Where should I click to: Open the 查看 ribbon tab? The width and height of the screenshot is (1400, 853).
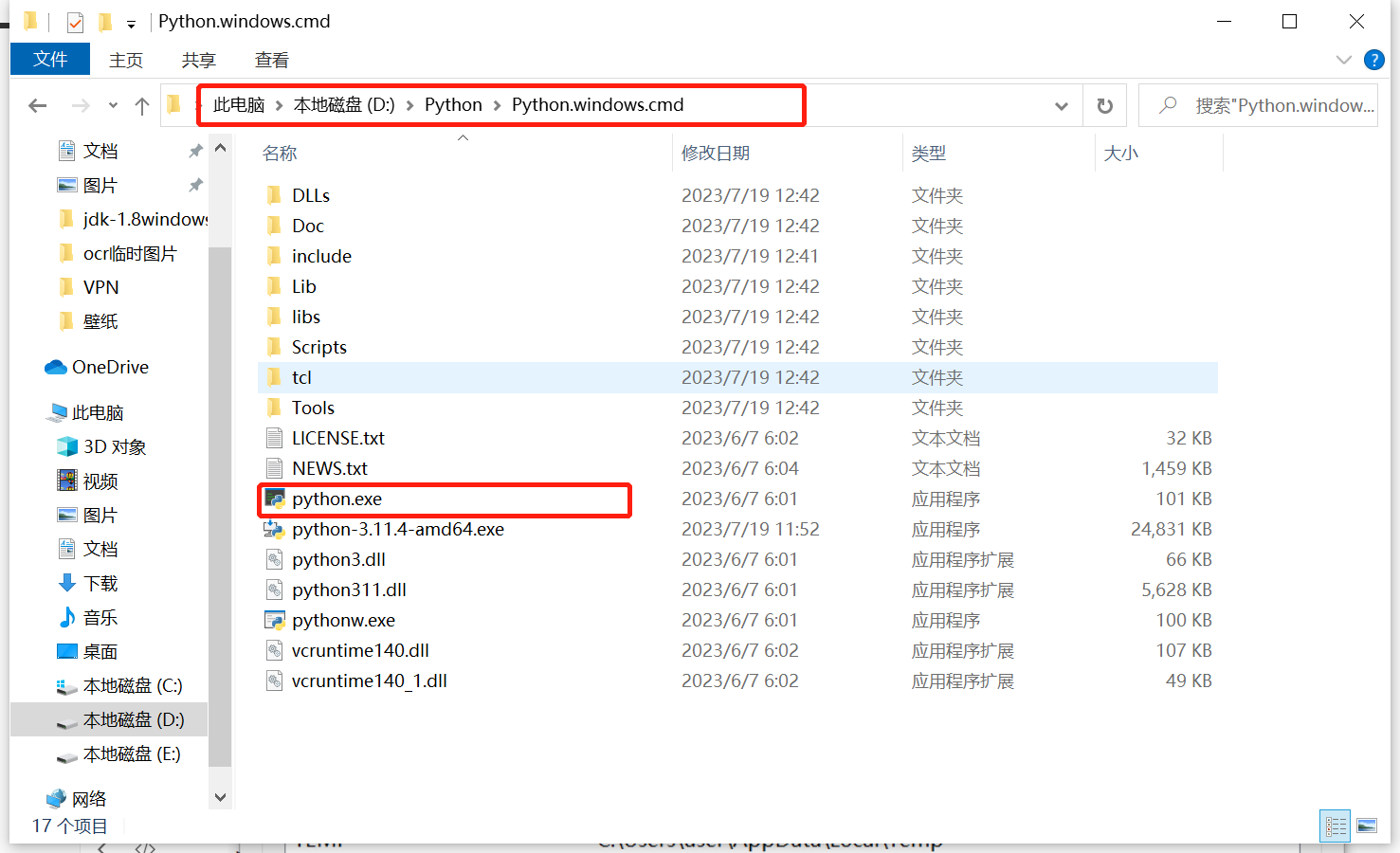coord(272,60)
